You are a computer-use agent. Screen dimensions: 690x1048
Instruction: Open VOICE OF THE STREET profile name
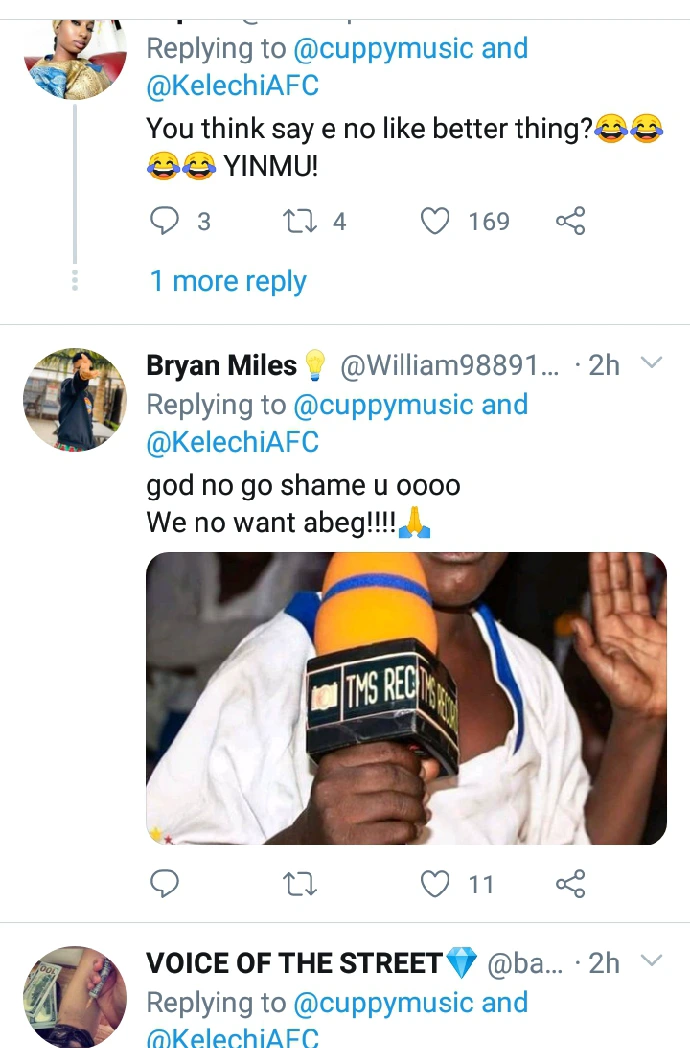click(x=295, y=963)
